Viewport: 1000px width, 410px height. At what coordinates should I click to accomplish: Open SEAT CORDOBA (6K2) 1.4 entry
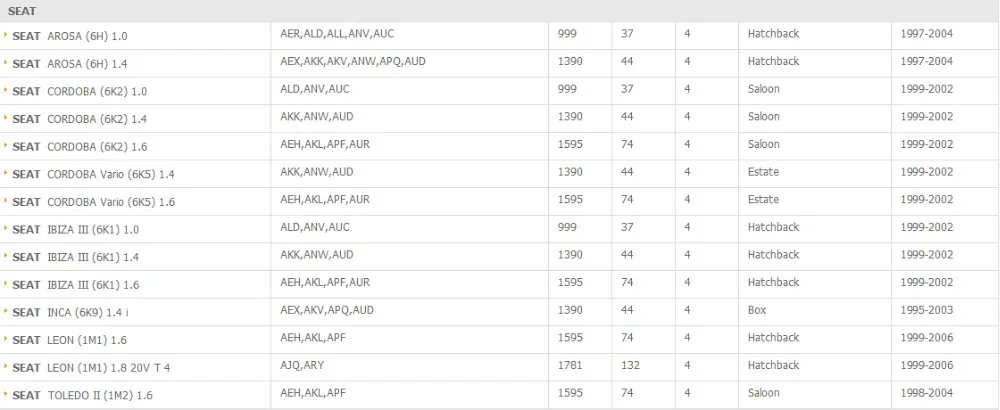pyautogui.click(x=80, y=119)
